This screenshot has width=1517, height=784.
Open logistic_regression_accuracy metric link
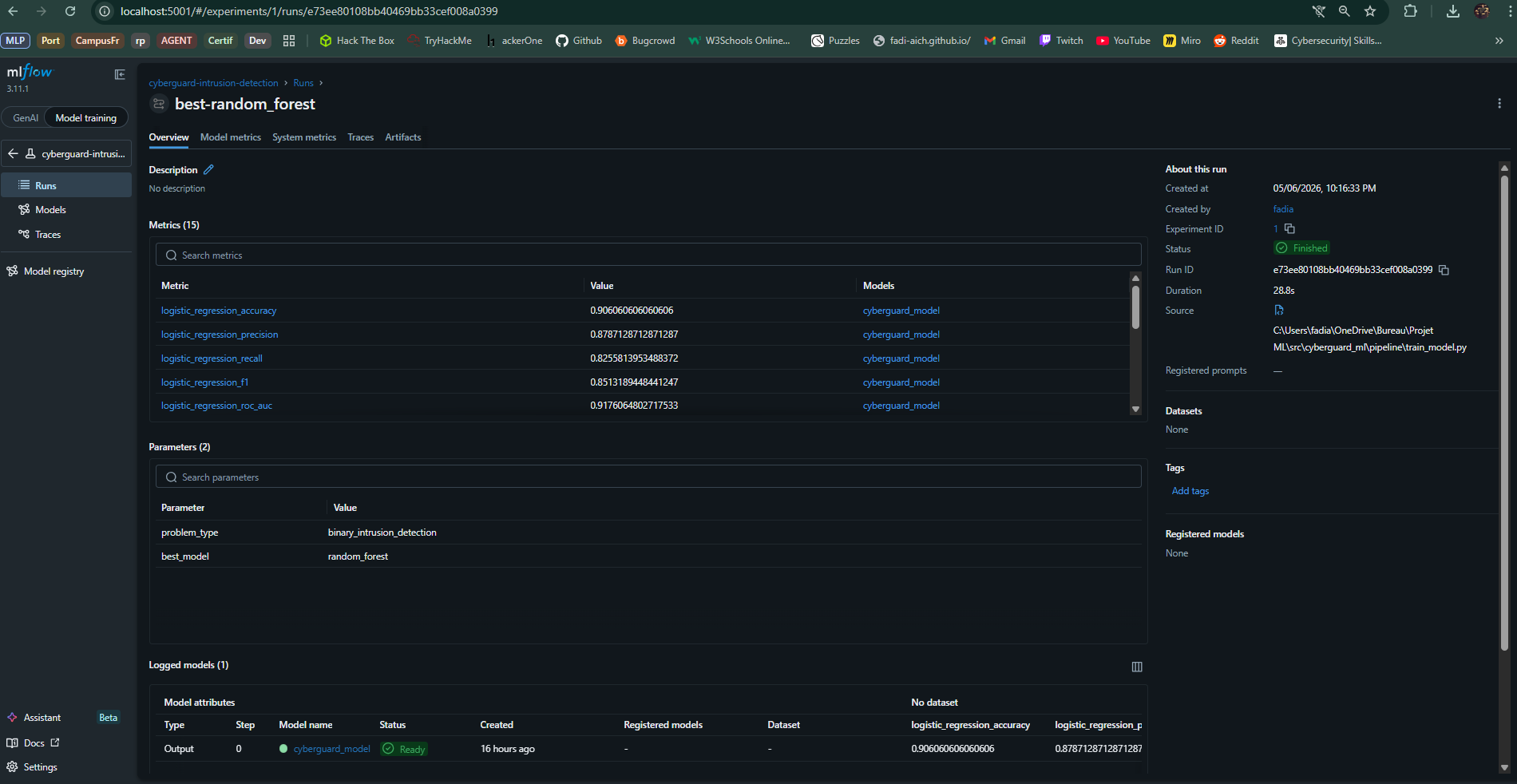click(x=219, y=311)
